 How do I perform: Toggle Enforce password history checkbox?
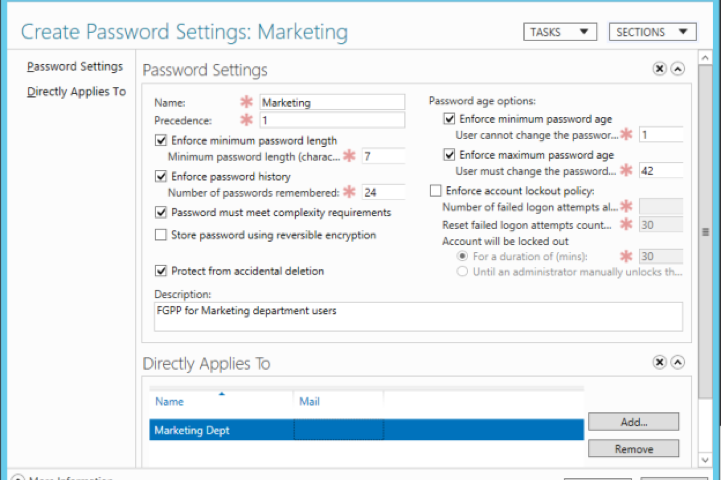162,176
